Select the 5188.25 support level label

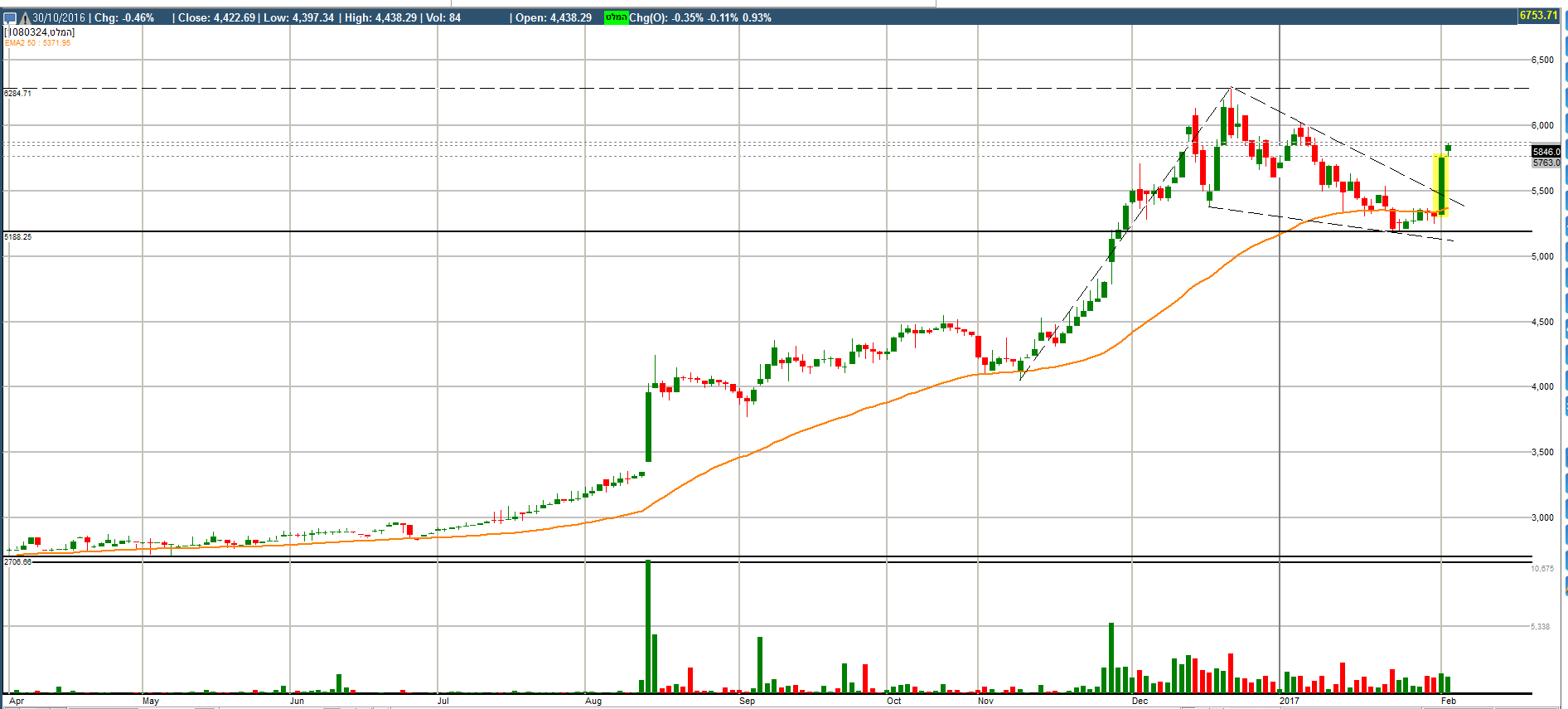pyautogui.click(x=17, y=237)
